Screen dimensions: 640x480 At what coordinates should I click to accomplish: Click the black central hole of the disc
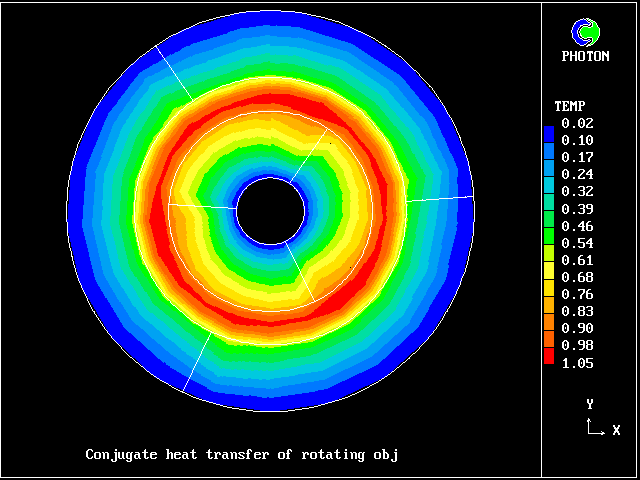pos(270,211)
